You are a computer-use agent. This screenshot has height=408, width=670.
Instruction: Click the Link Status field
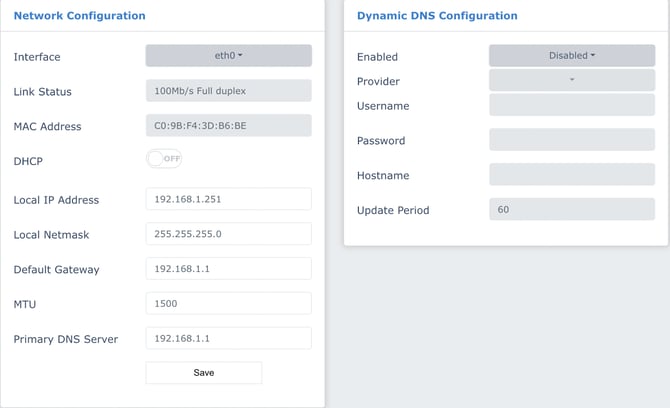(228, 91)
